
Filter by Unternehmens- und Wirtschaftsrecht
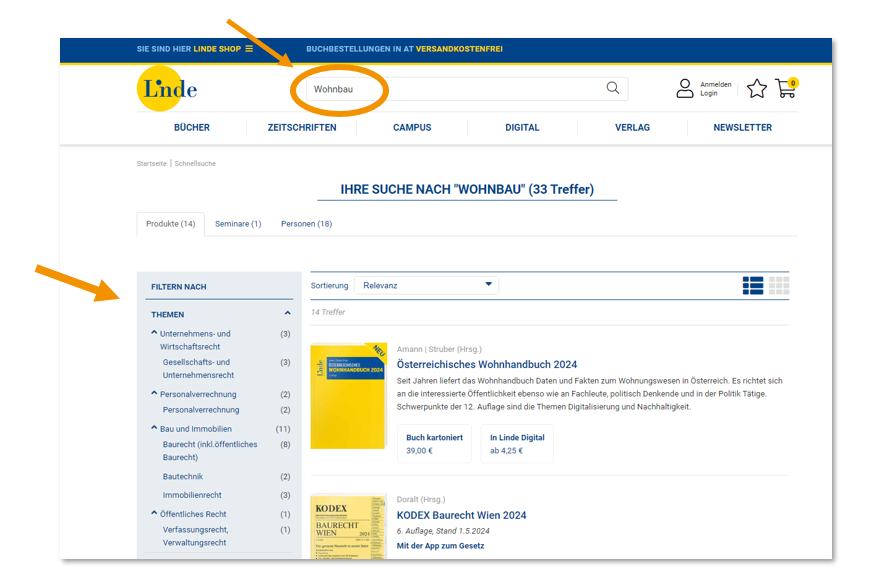(x=195, y=340)
